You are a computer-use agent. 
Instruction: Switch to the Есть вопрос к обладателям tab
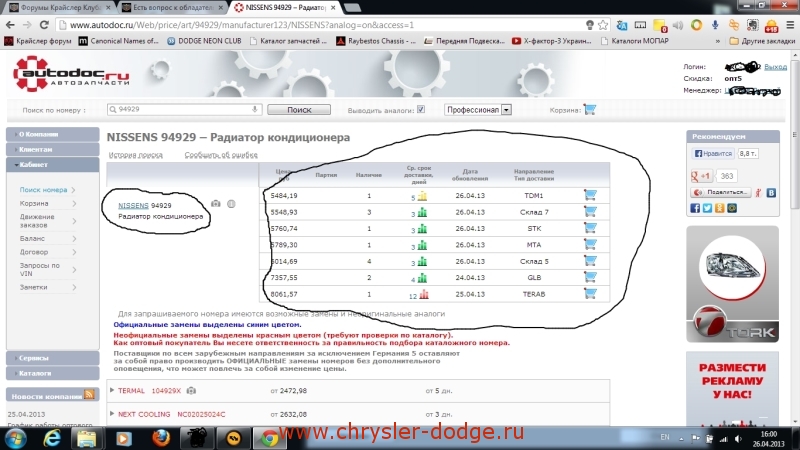pos(172,7)
